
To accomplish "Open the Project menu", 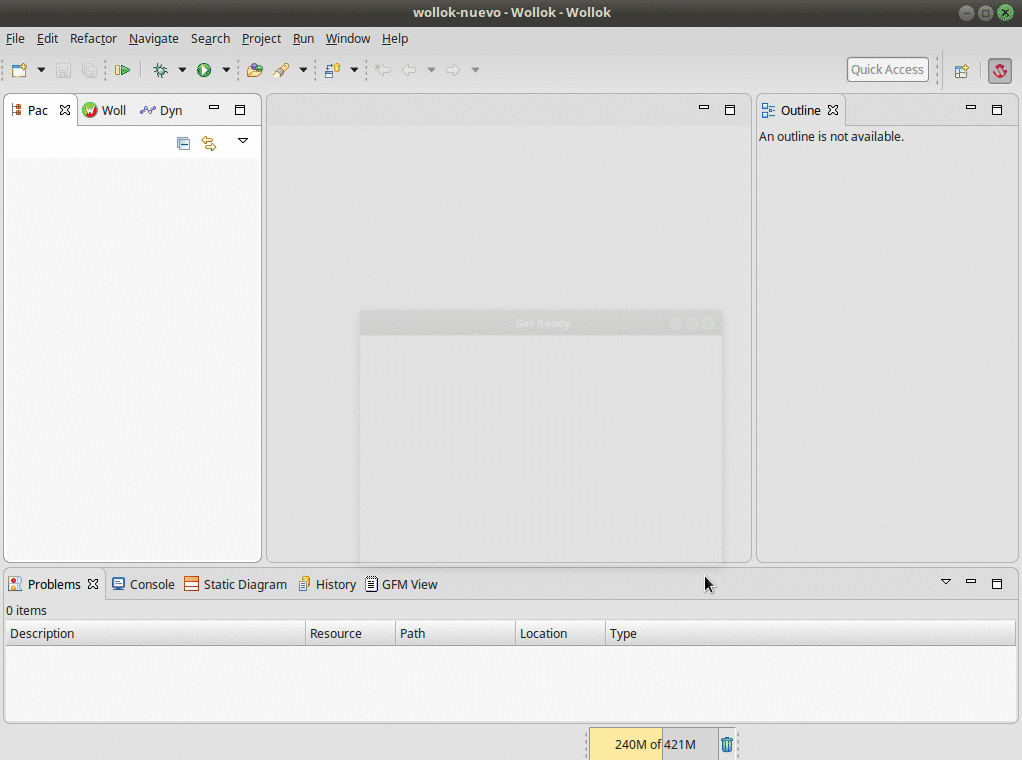I will 261,38.
